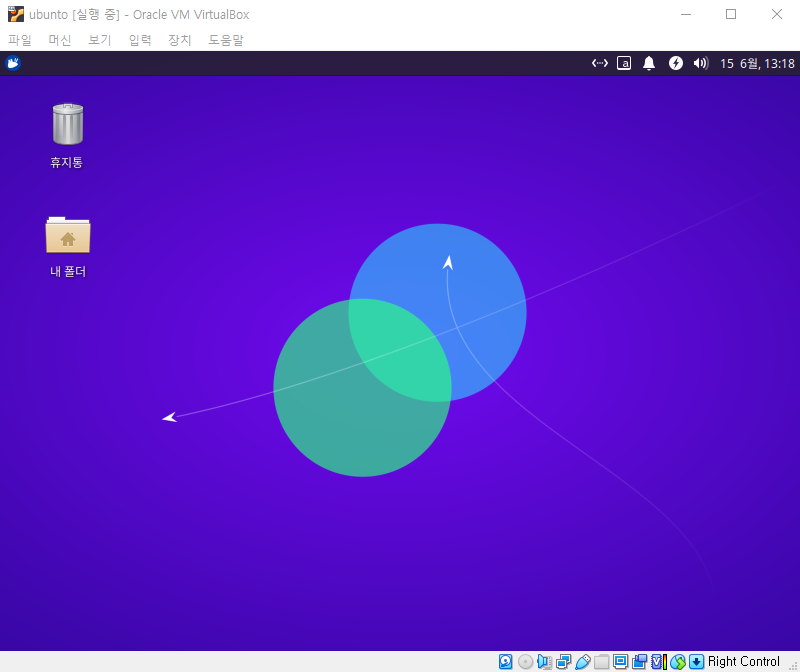
Task: Open the 파일 menu
Action: 20,40
